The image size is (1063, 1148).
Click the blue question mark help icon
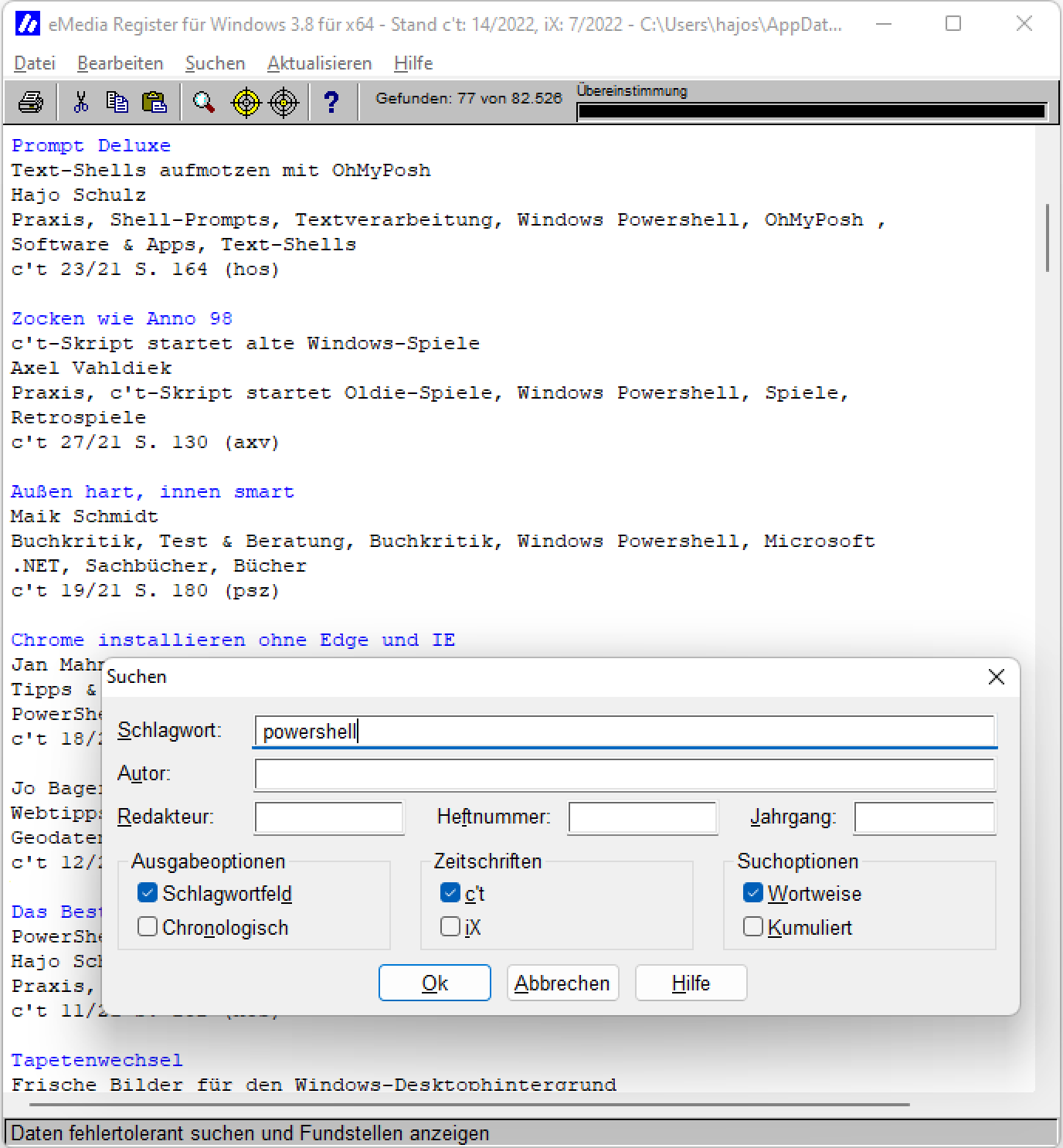pyautogui.click(x=331, y=102)
